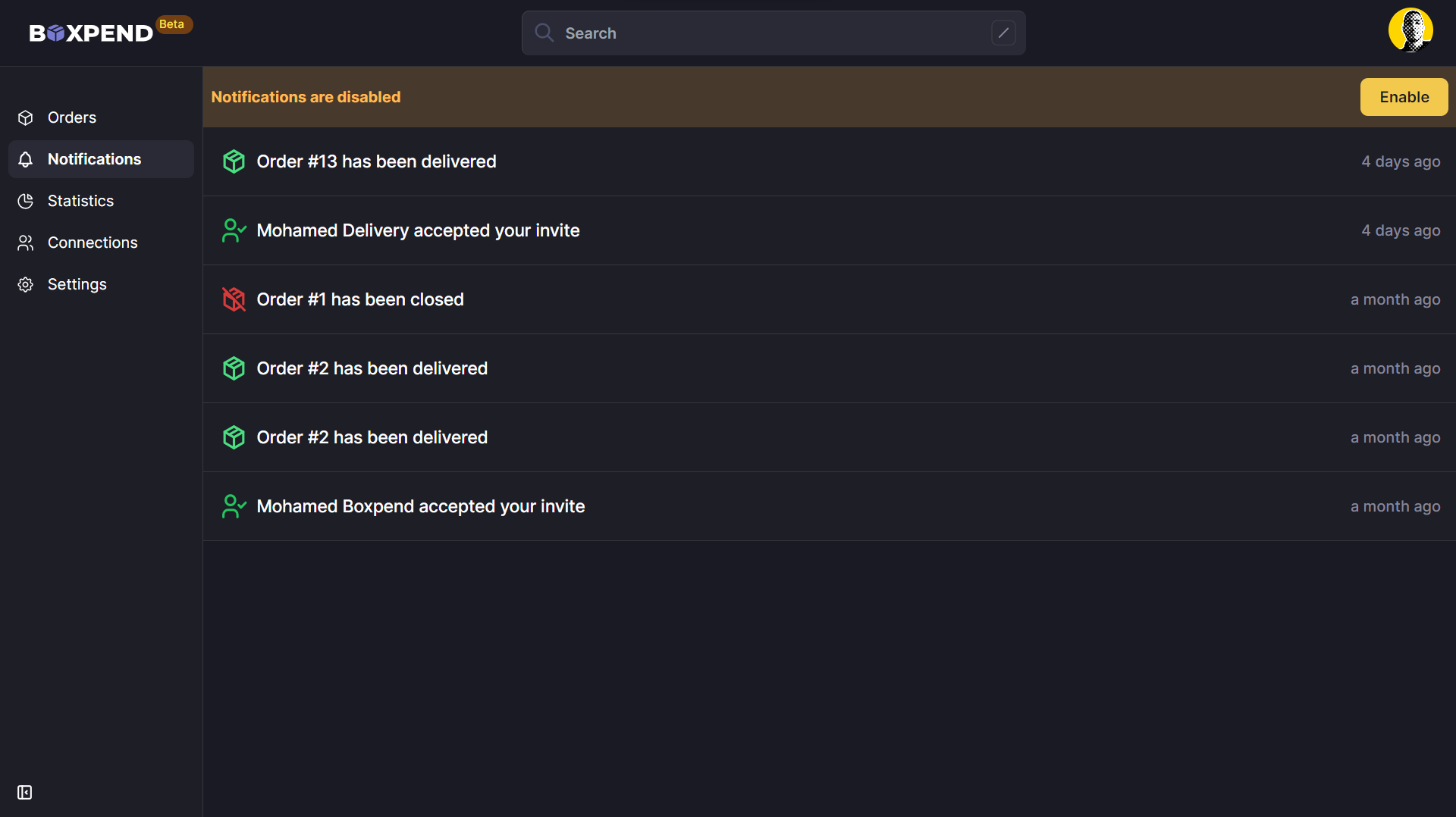
Task: Click the Connections people icon
Action: coord(26,243)
